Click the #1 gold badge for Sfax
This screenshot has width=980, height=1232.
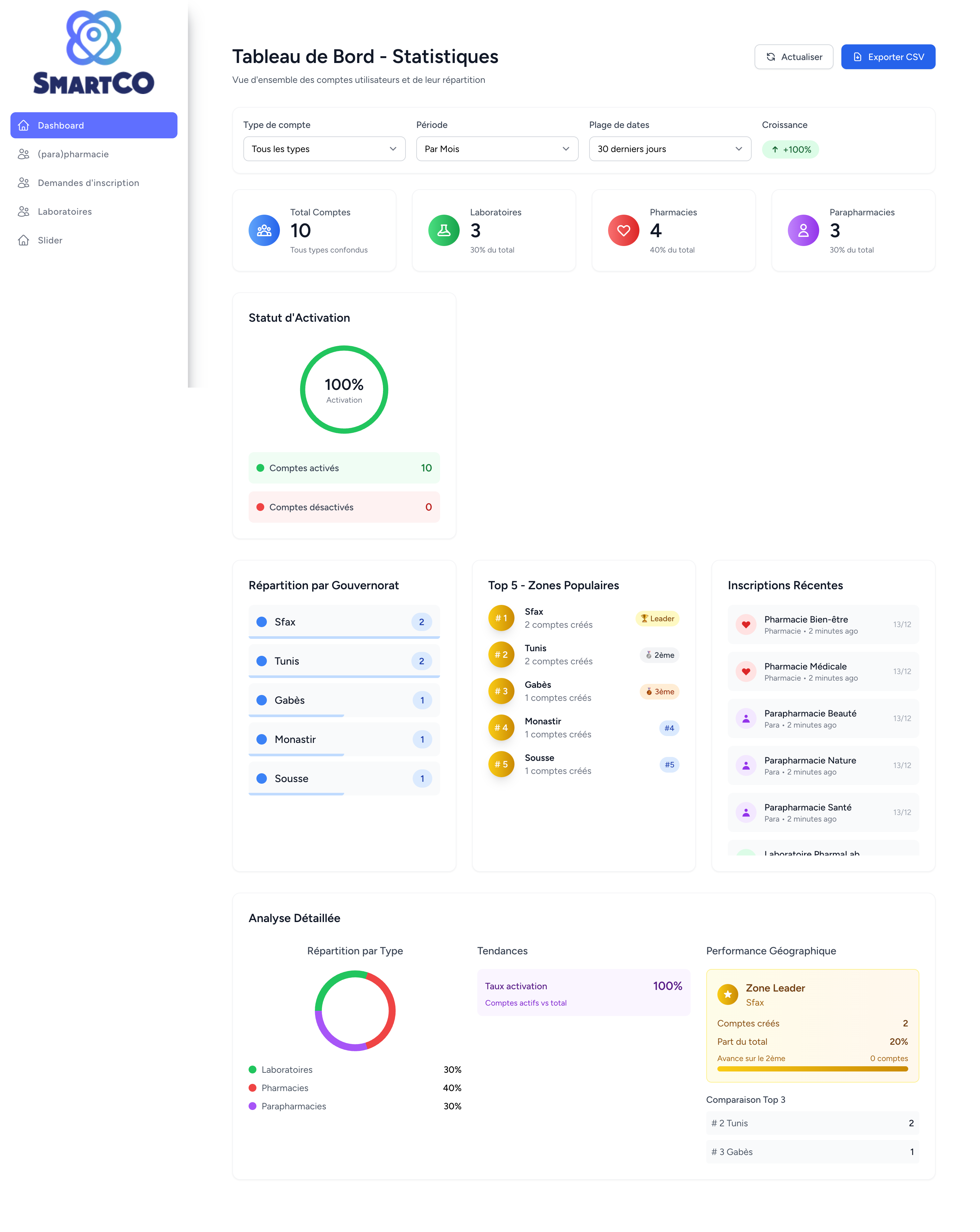[501, 618]
